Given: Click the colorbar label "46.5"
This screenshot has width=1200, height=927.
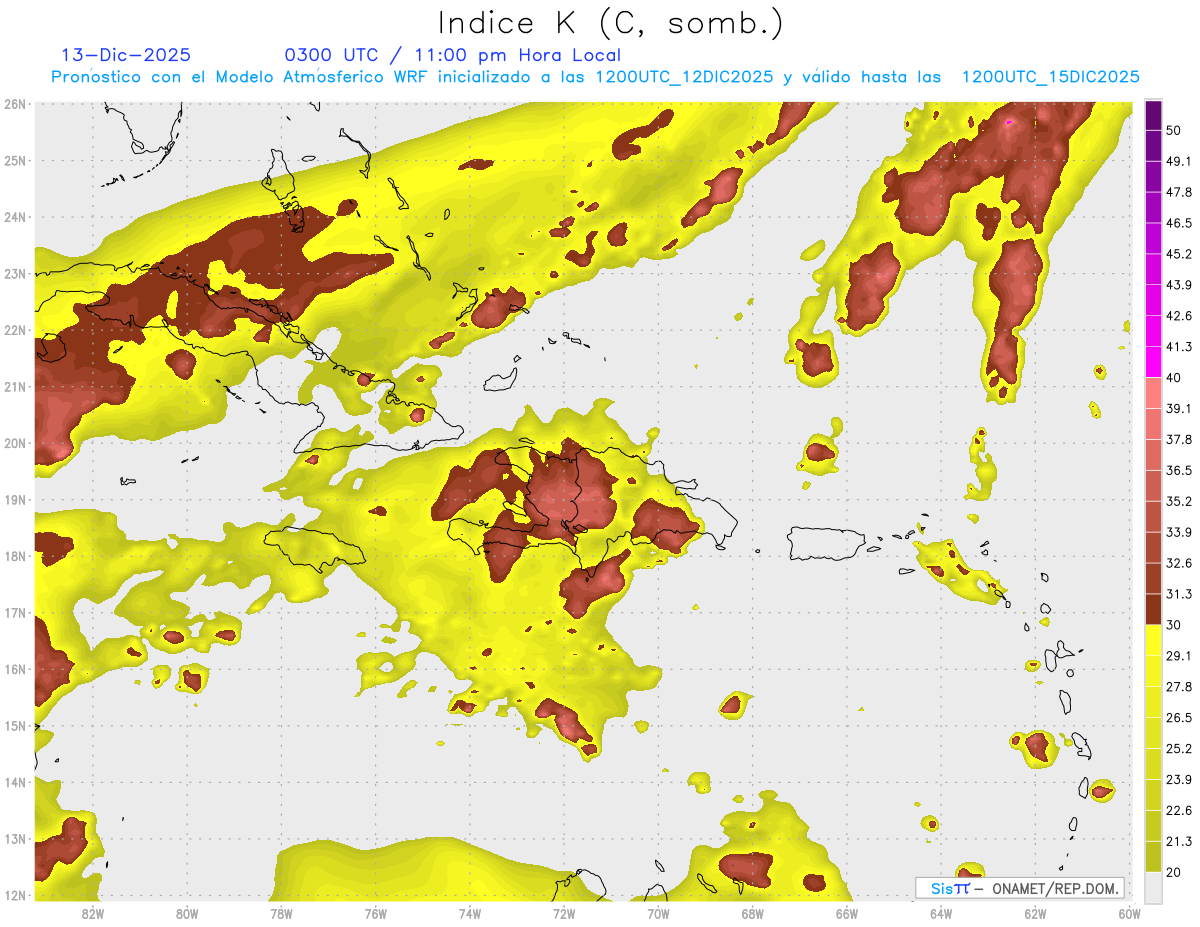Looking at the screenshot, I should pos(1179,223).
